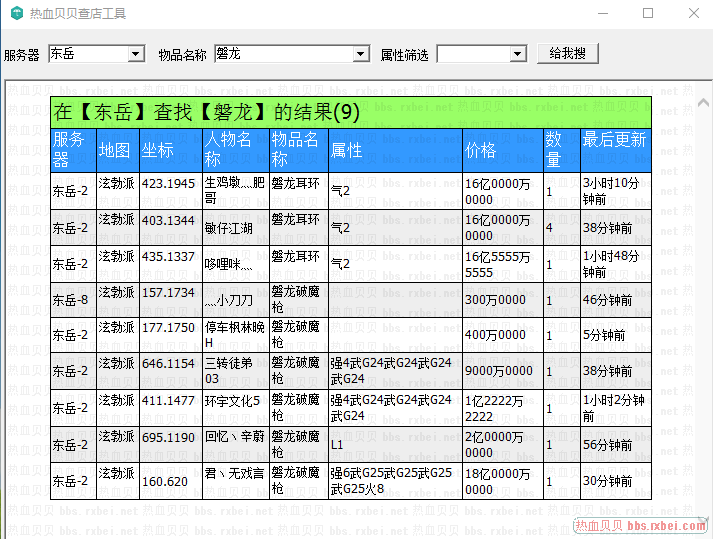713x539 pixels.
Task: Select the 东岳-8 server cell
Action: click(x=72, y=300)
